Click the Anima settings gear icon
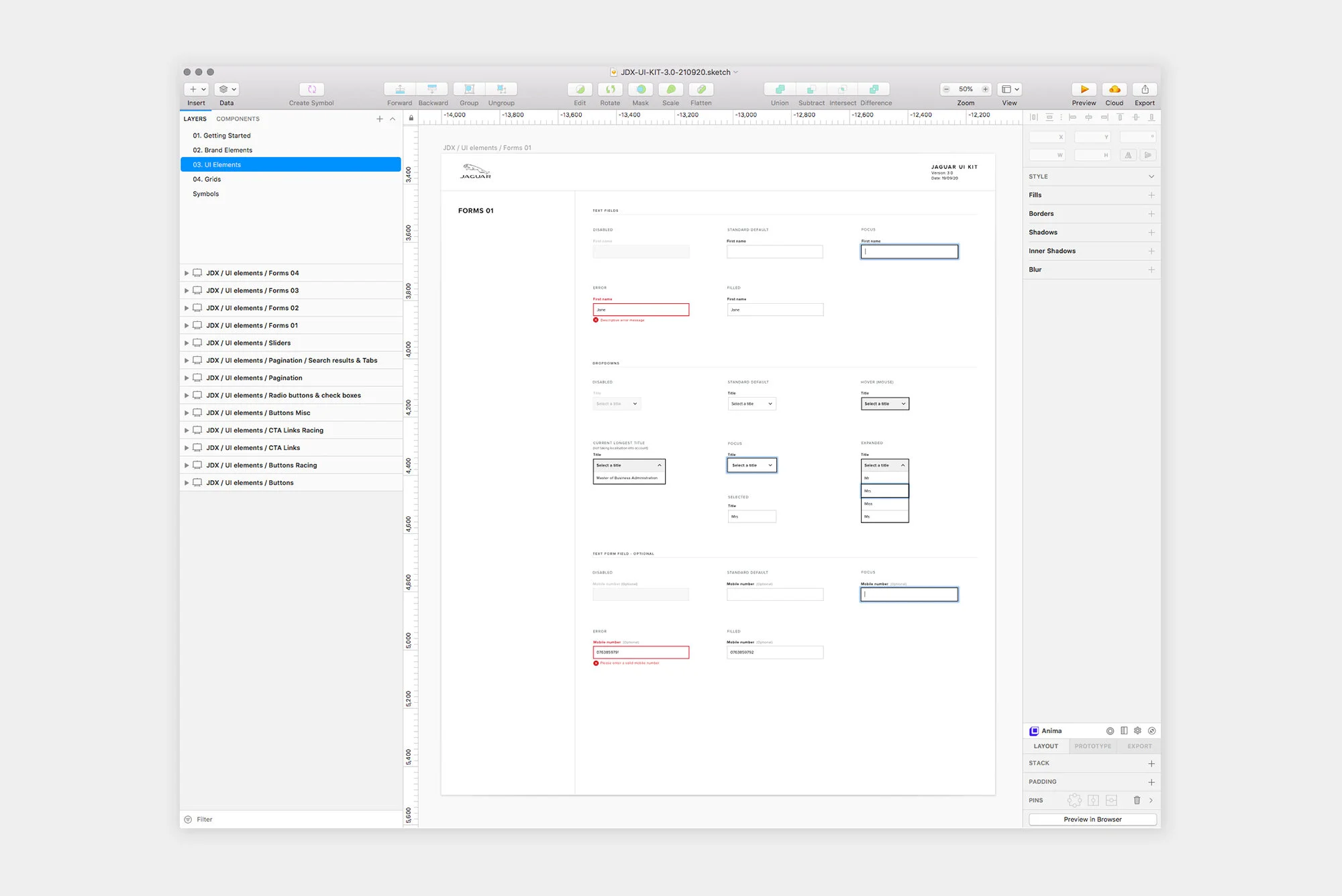1342x896 pixels. tap(1137, 731)
